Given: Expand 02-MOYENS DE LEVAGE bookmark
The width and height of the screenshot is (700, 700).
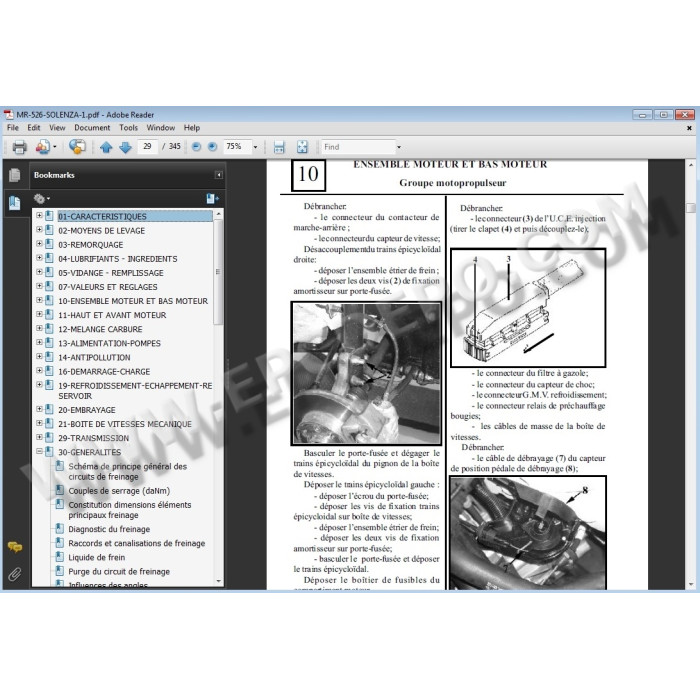Looking at the screenshot, I should tap(39, 230).
